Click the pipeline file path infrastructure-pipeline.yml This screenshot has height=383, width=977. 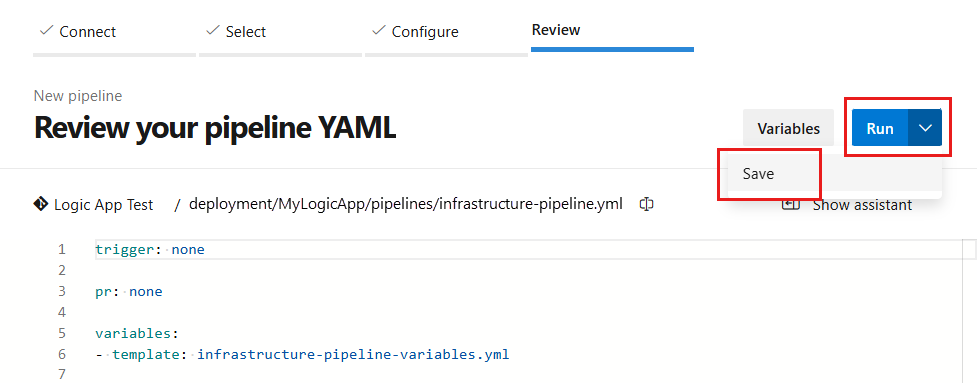coord(406,204)
